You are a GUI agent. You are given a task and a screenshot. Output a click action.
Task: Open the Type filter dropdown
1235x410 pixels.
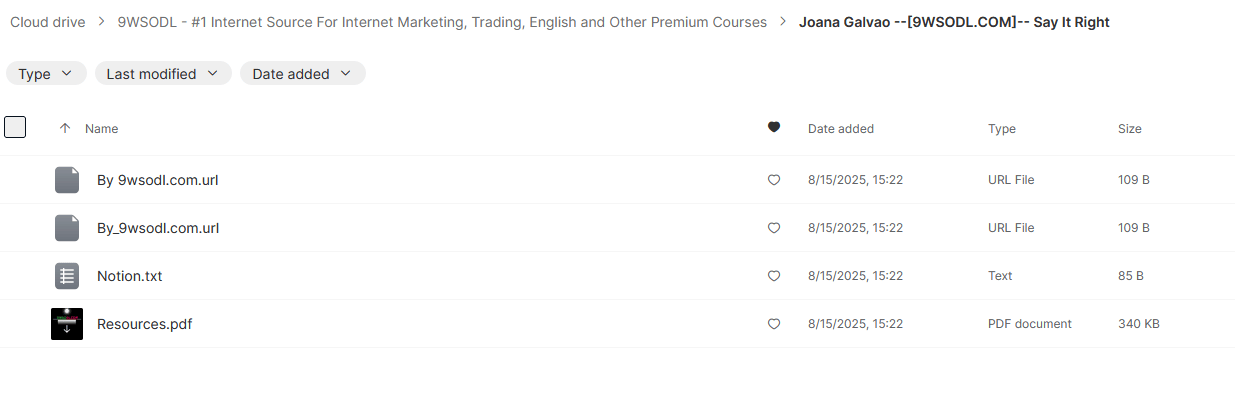point(45,73)
